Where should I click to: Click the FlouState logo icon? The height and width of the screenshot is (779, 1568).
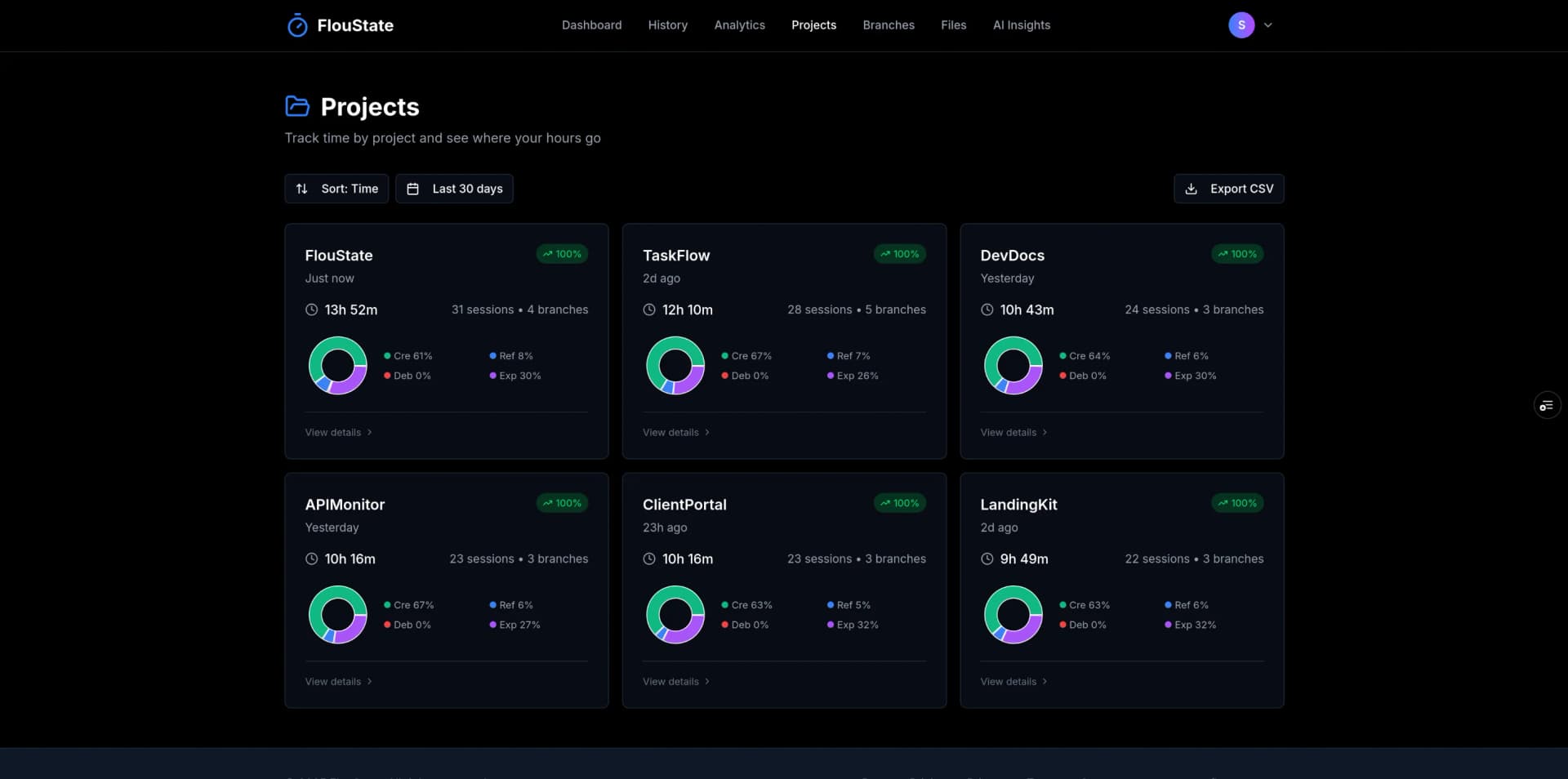click(298, 24)
